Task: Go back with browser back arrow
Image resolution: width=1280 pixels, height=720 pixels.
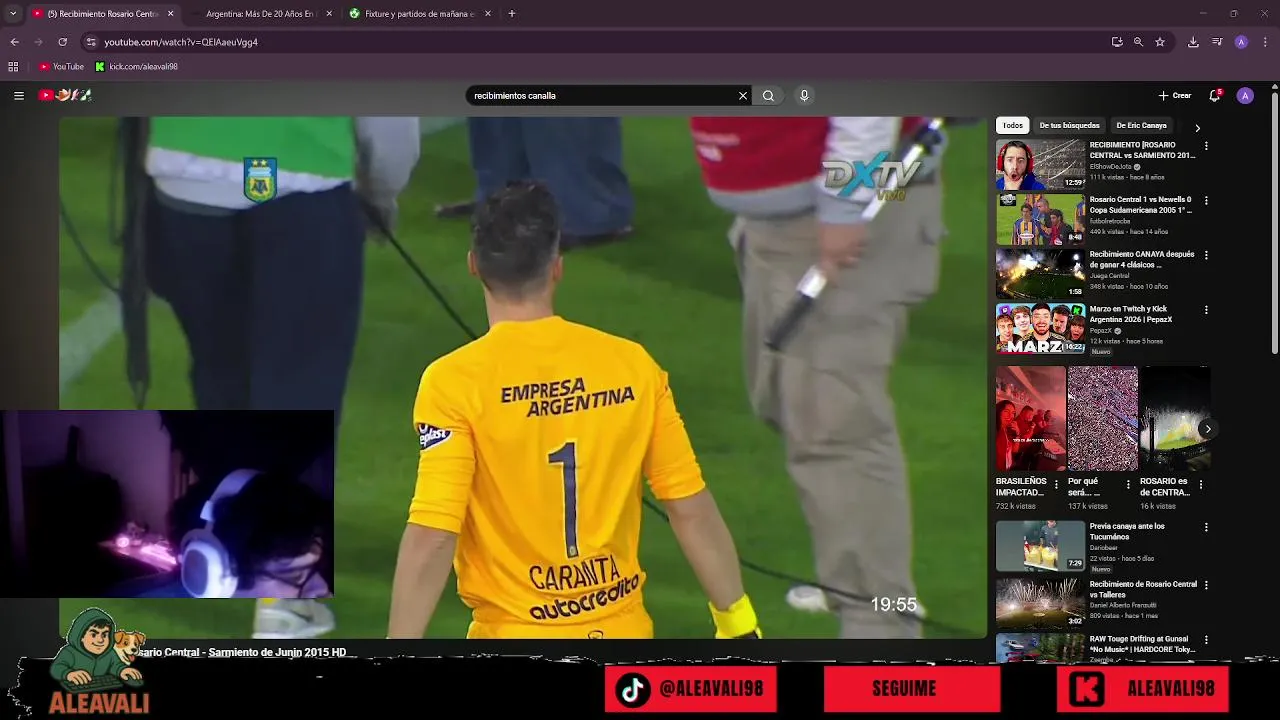Action: (x=14, y=42)
